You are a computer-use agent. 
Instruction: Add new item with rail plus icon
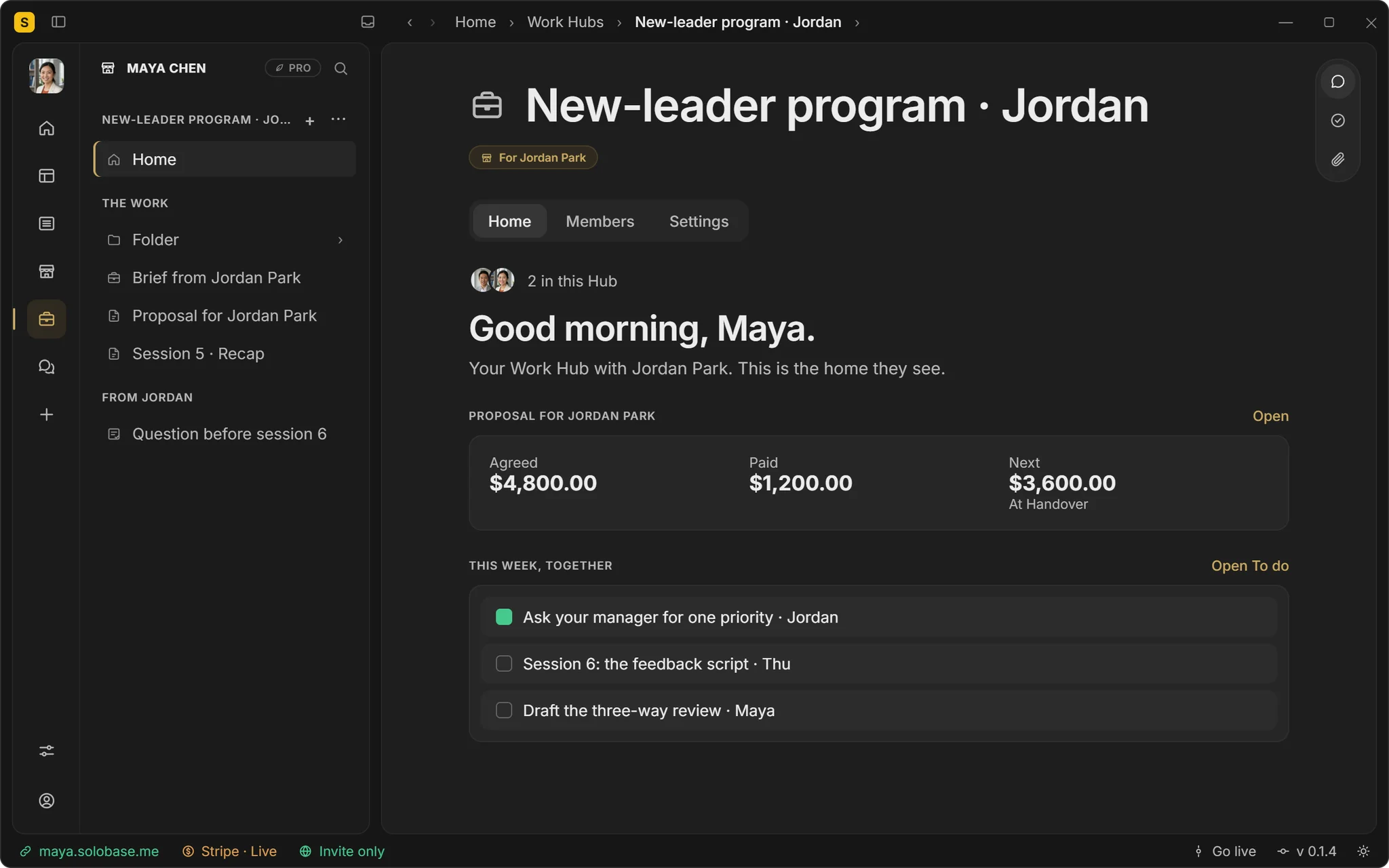[47, 414]
